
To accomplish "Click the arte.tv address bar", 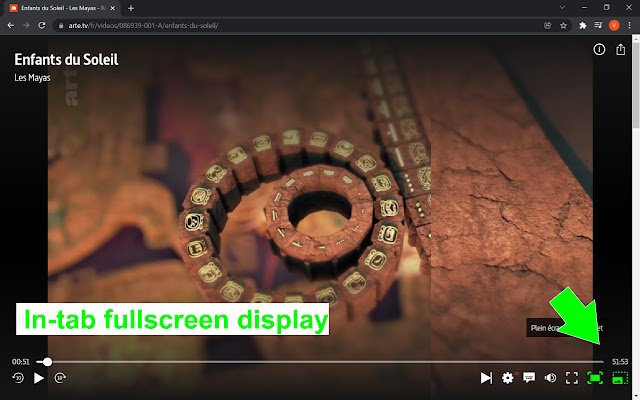I will [310, 25].
